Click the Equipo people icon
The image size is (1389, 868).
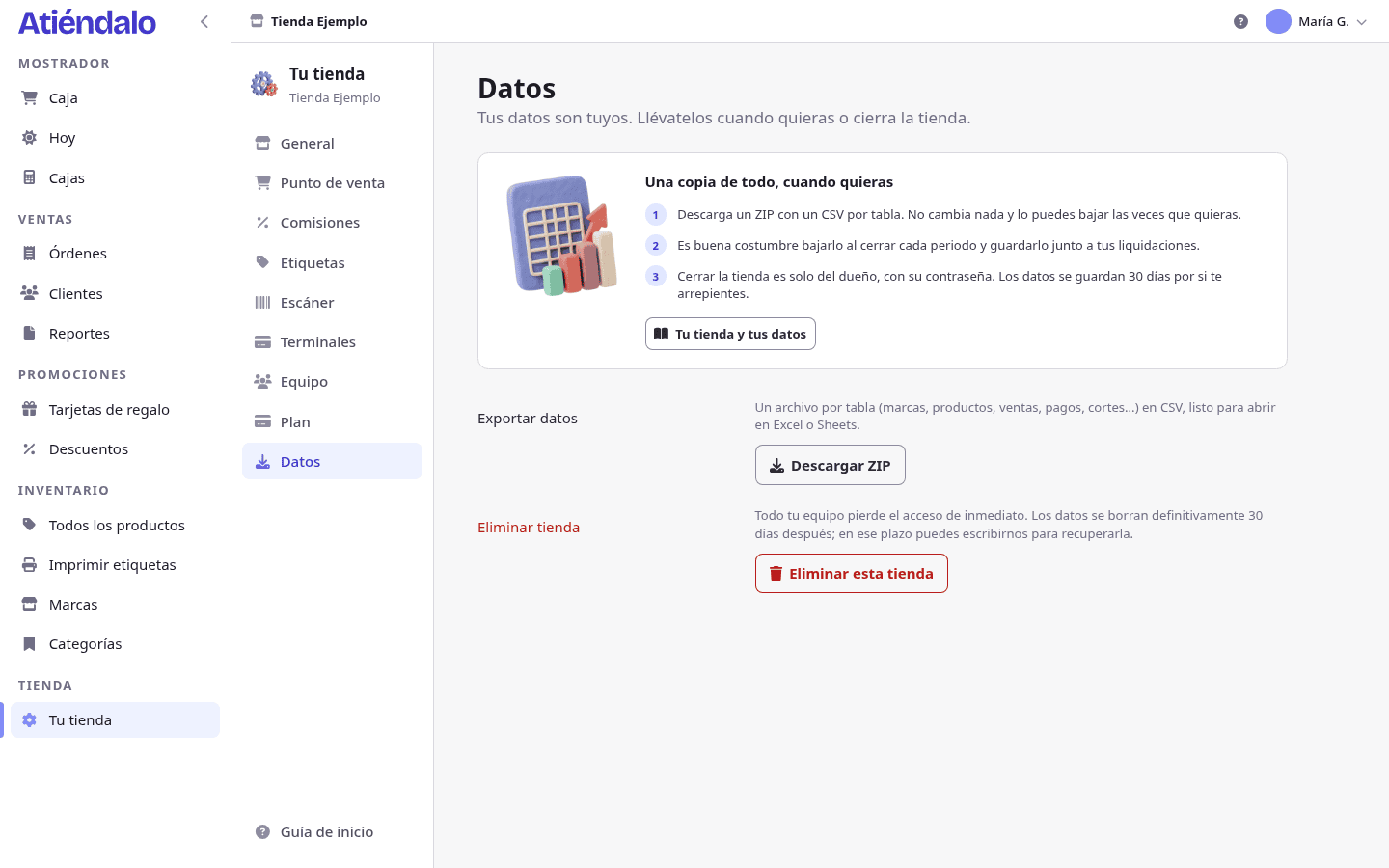click(262, 381)
